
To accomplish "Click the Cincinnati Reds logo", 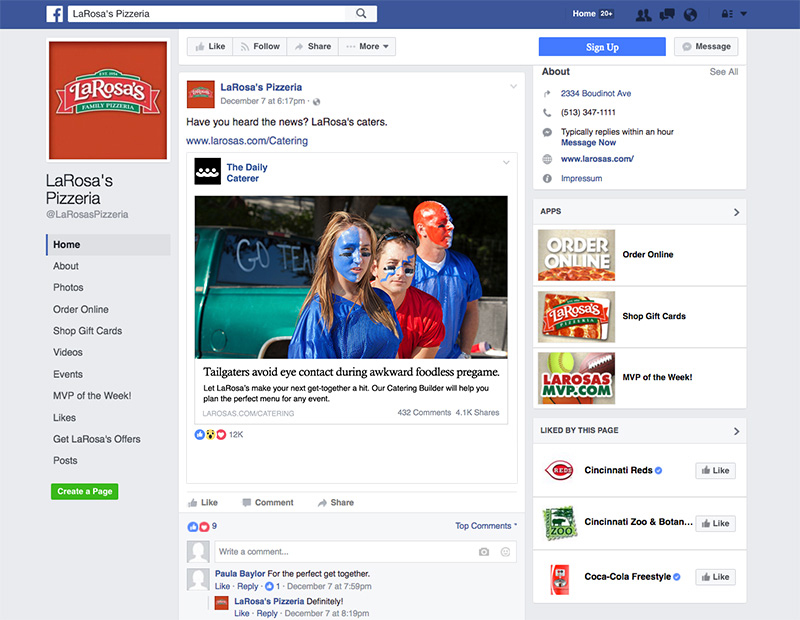I will [x=559, y=470].
